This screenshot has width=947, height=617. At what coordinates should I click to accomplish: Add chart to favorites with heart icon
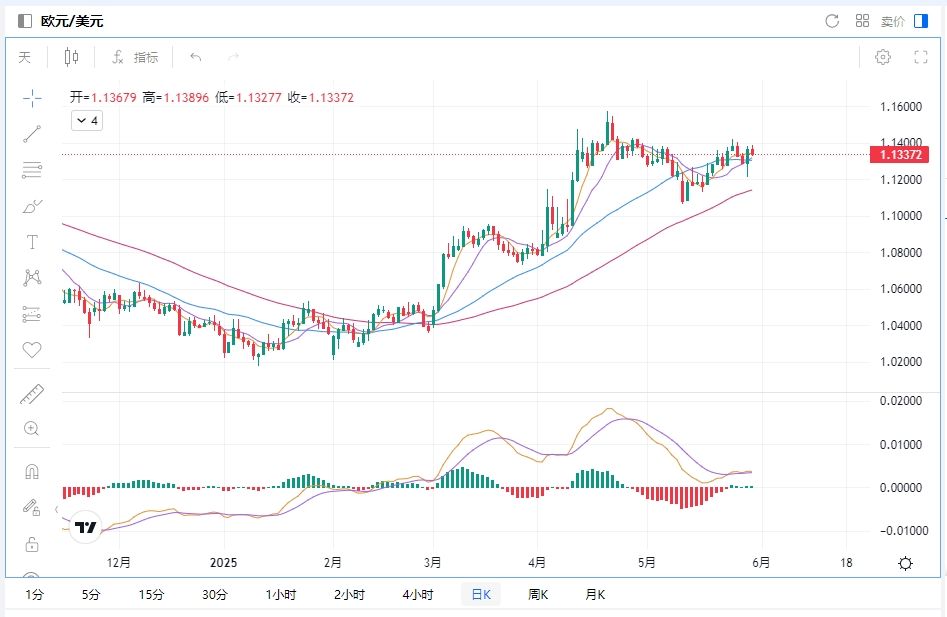point(32,350)
